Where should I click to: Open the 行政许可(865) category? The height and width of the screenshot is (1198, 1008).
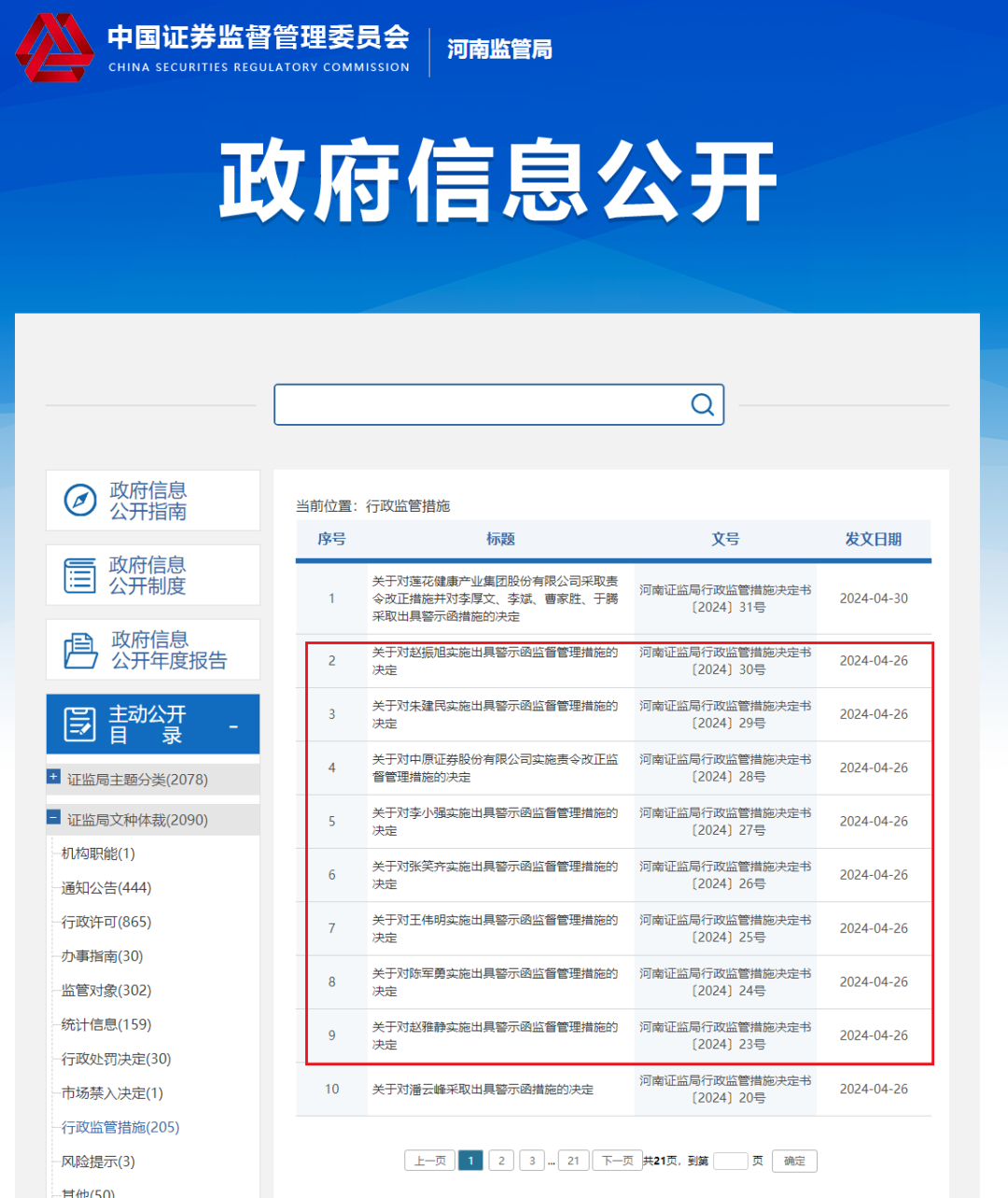pyautogui.click(x=106, y=922)
